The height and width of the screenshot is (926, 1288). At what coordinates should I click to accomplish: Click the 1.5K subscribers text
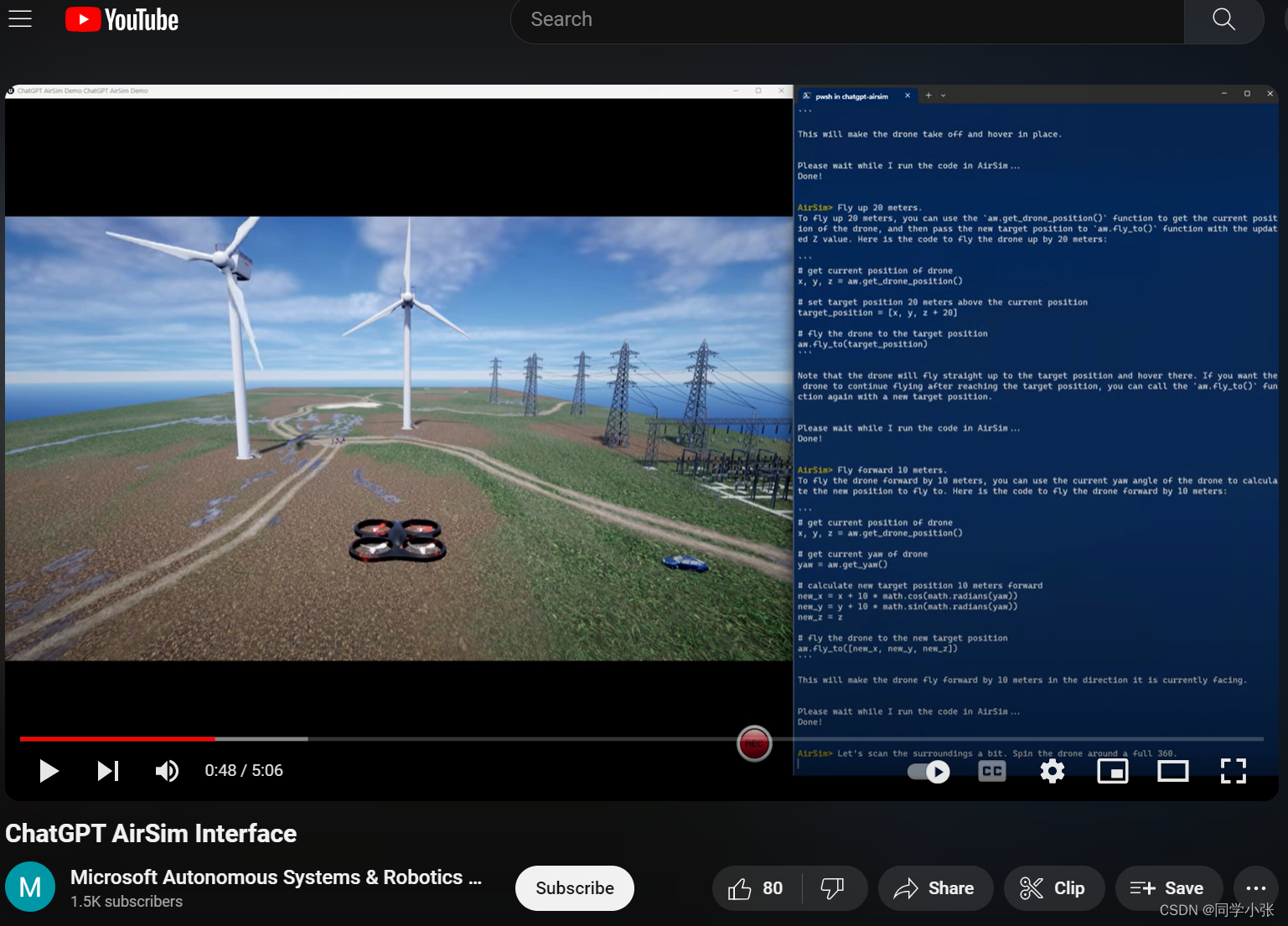pos(127,902)
